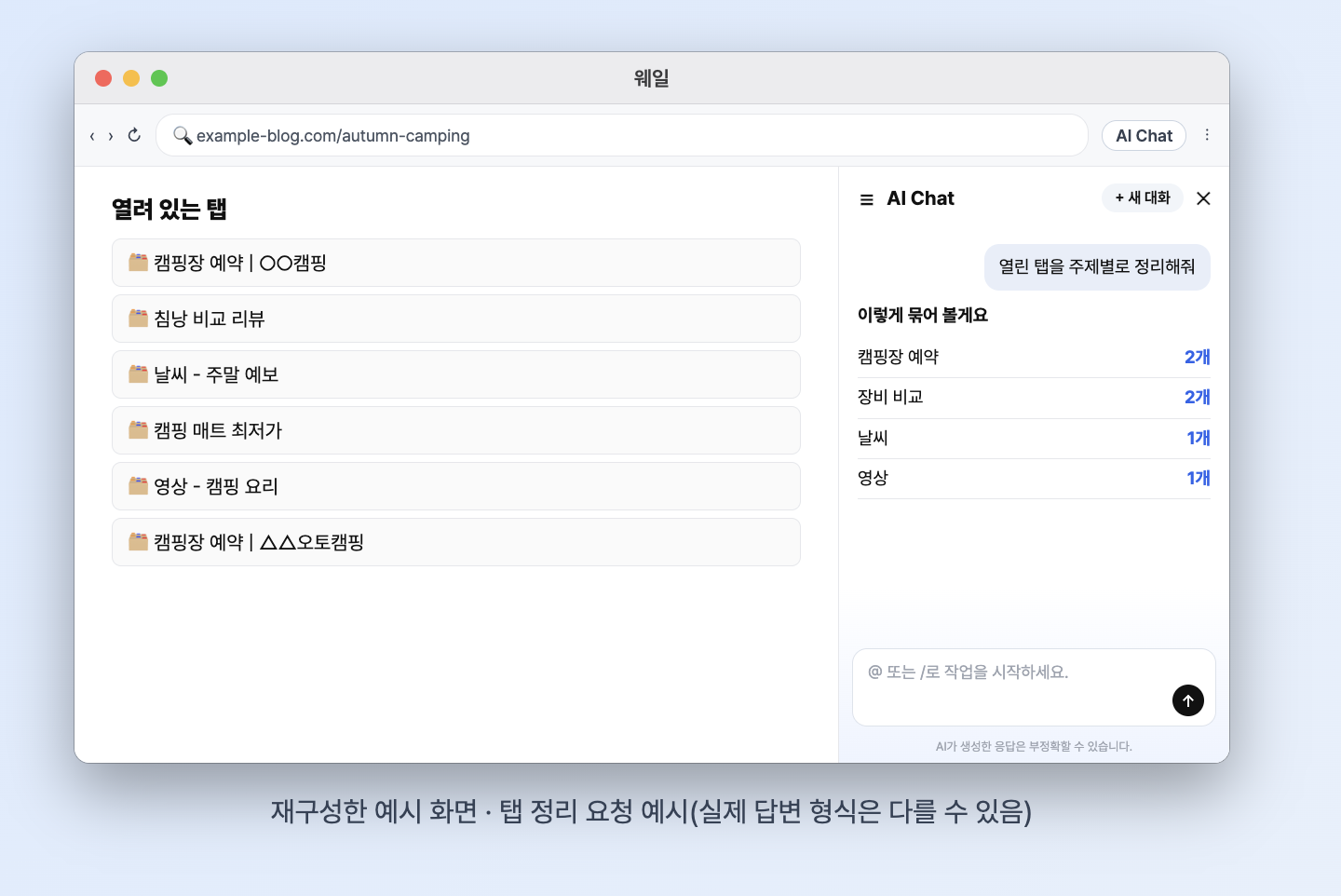
Task: Click the folder icon beside 캠핑 매트 최저가
Action: [x=139, y=430]
